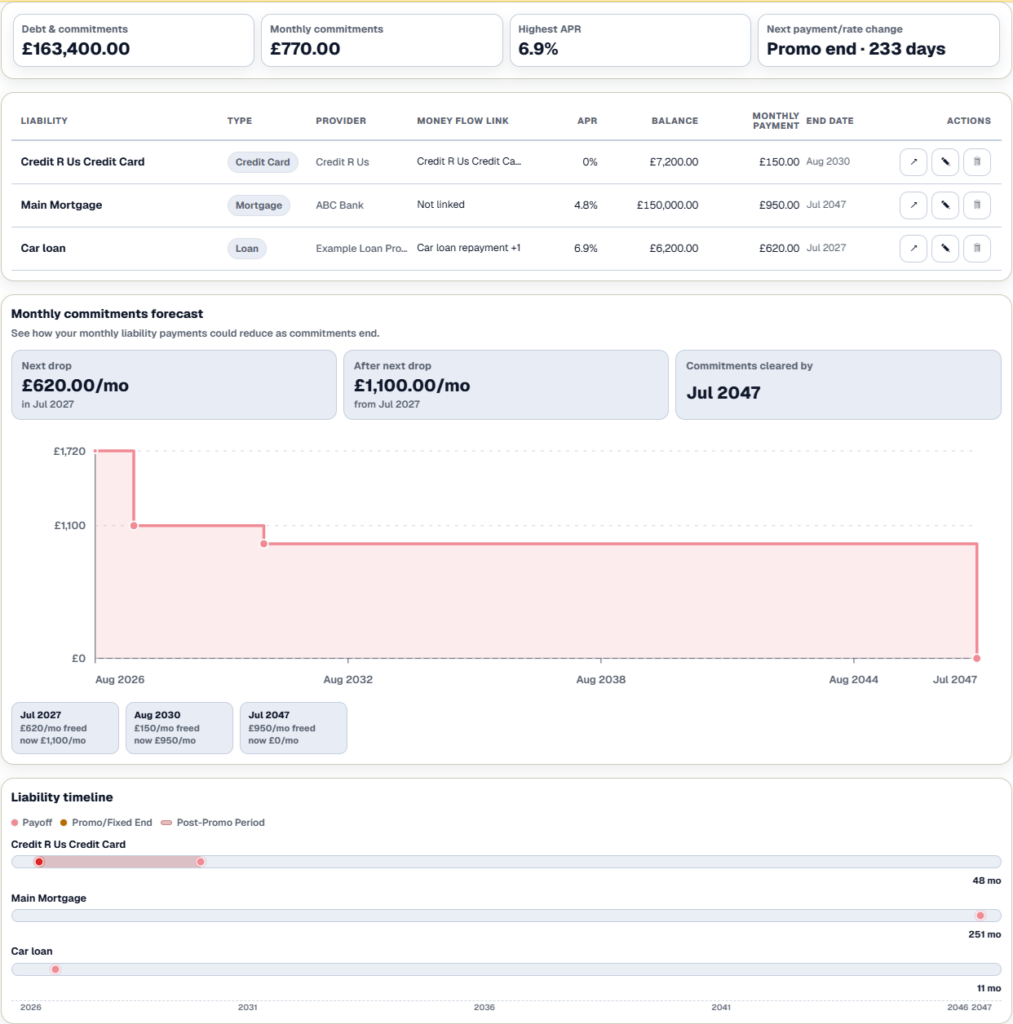
Task: Sort by the MONEY FLOW LINK column header
Action: 462,121
